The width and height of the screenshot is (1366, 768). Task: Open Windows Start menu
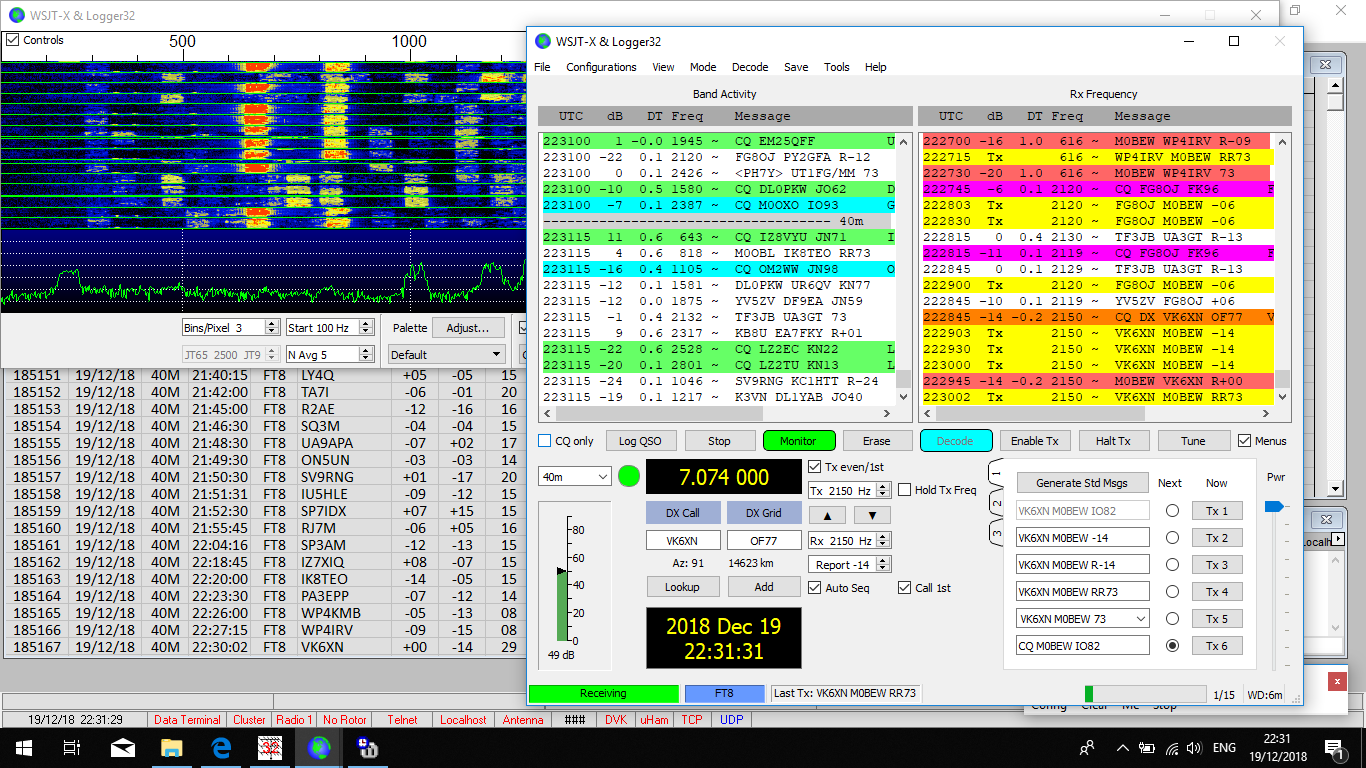click(x=24, y=747)
